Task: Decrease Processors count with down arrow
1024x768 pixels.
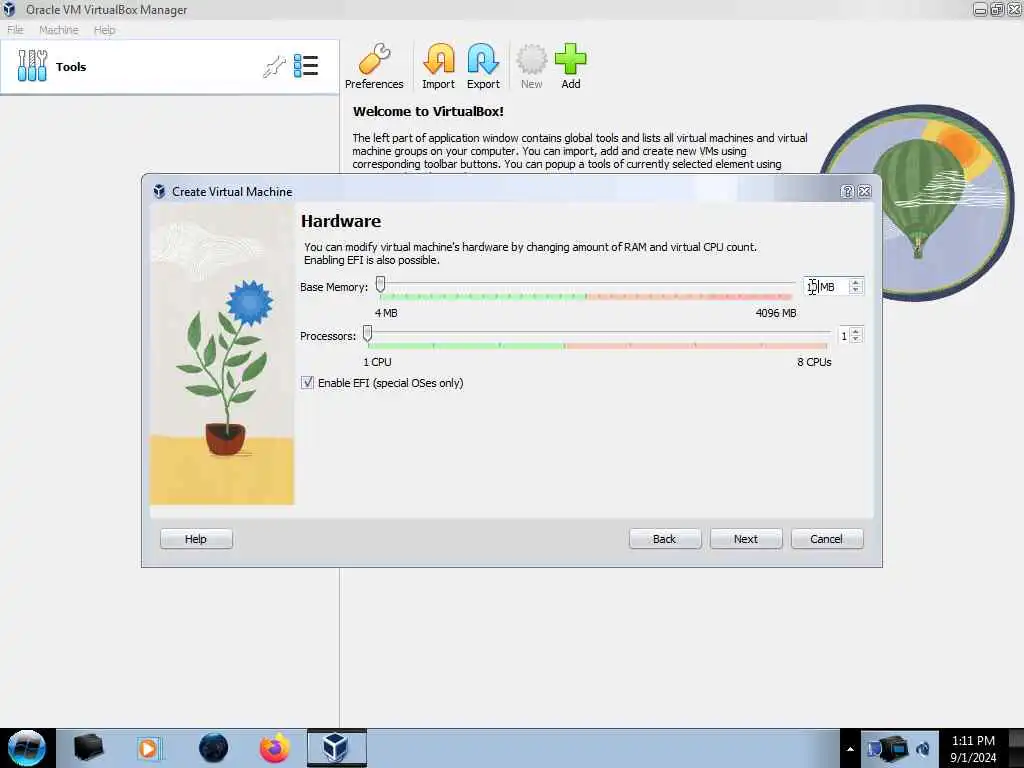Action: tap(856, 340)
